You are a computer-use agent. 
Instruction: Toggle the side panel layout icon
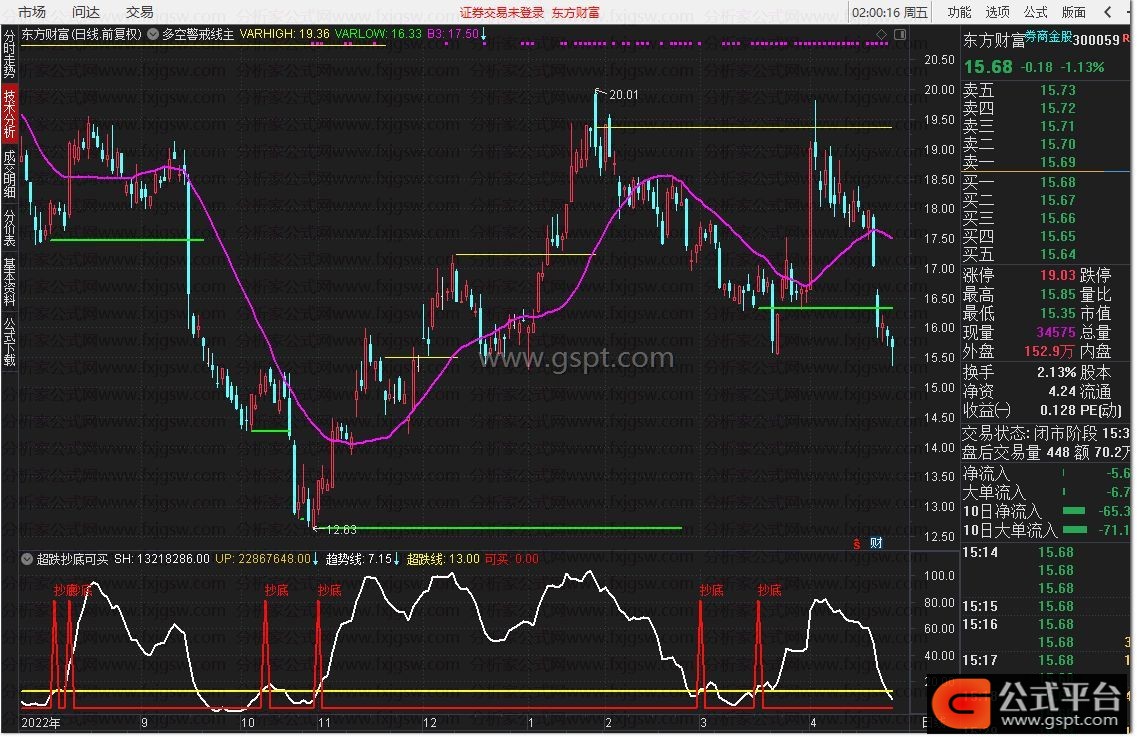coord(900,34)
